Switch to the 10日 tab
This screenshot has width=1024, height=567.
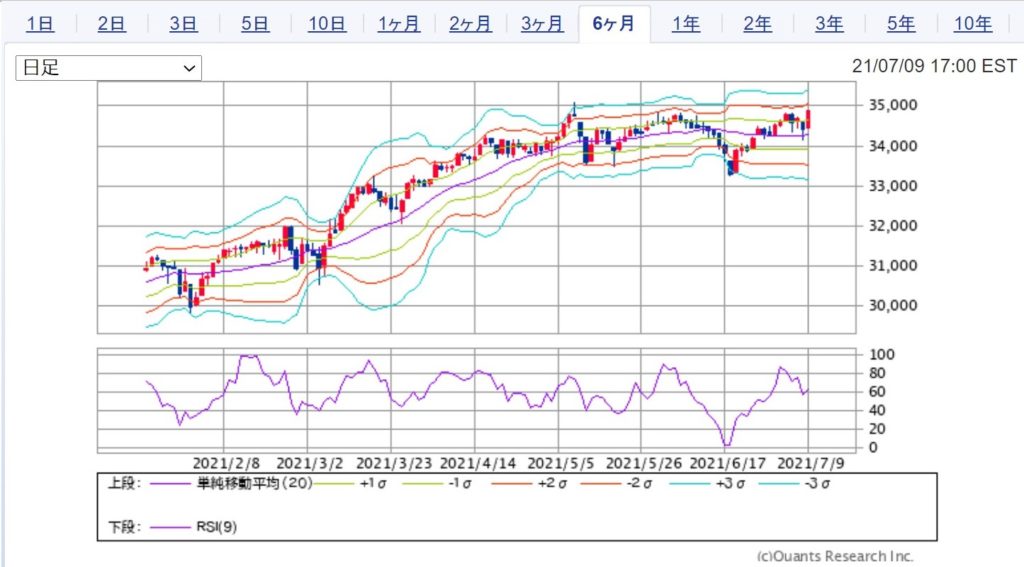coord(327,24)
